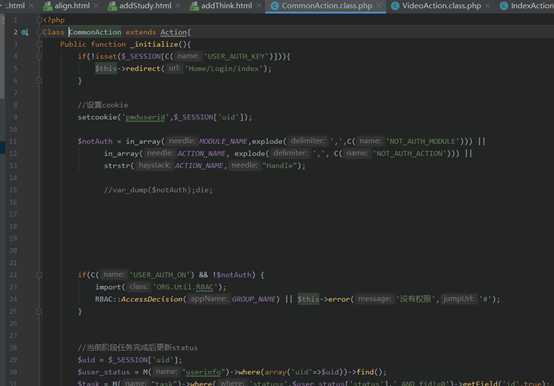
Task: Click the error method call
Action: pos(339,299)
